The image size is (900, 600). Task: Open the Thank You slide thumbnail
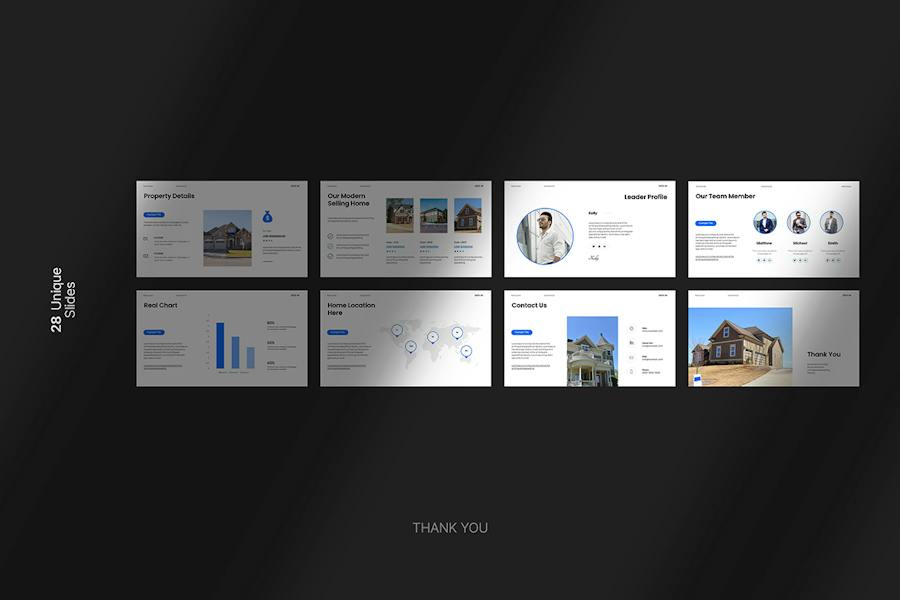click(774, 338)
